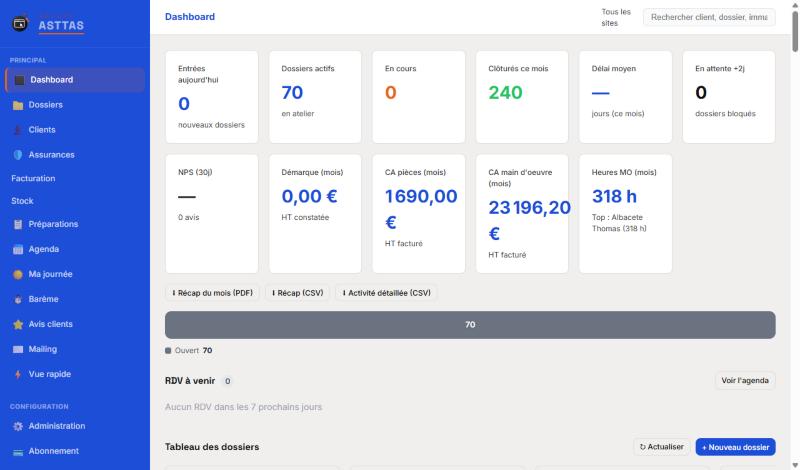Click the Aucun RDV dans les 7 prochains jours text
The height and width of the screenshot is (470, 800).
pos(243,407)
